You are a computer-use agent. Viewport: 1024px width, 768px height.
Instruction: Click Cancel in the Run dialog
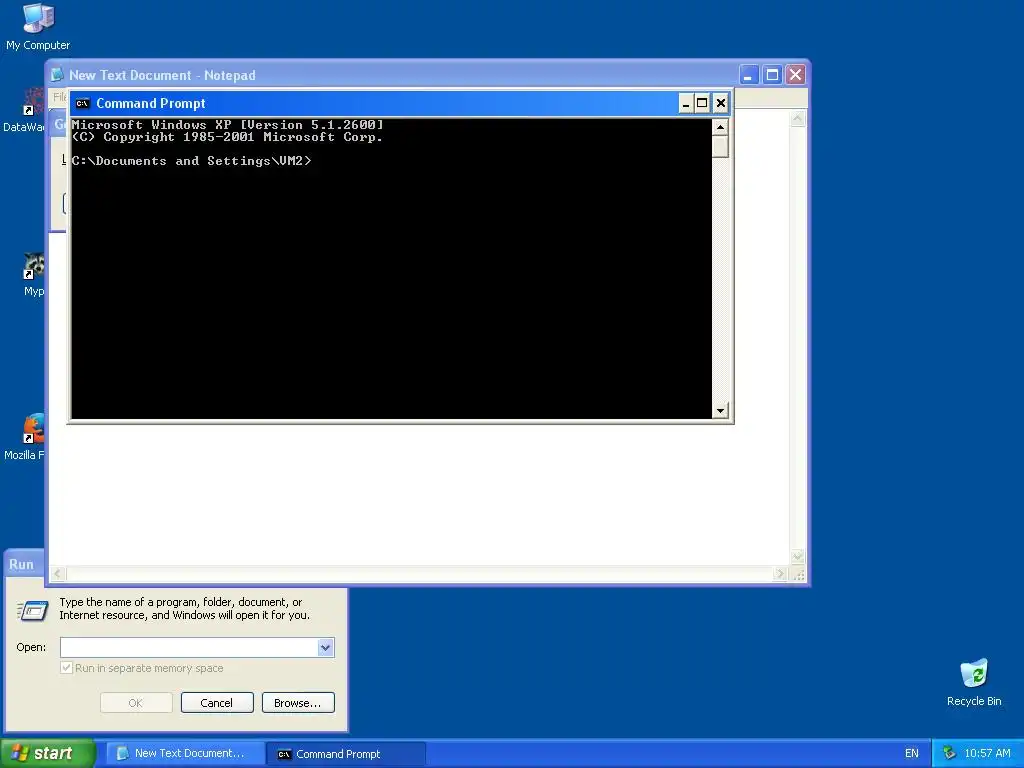coord(217,703)
